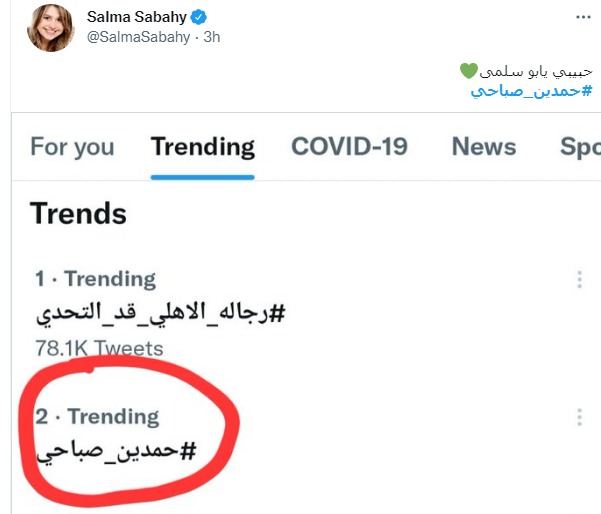Click the 78.1K Tweets count

point(97,348)
